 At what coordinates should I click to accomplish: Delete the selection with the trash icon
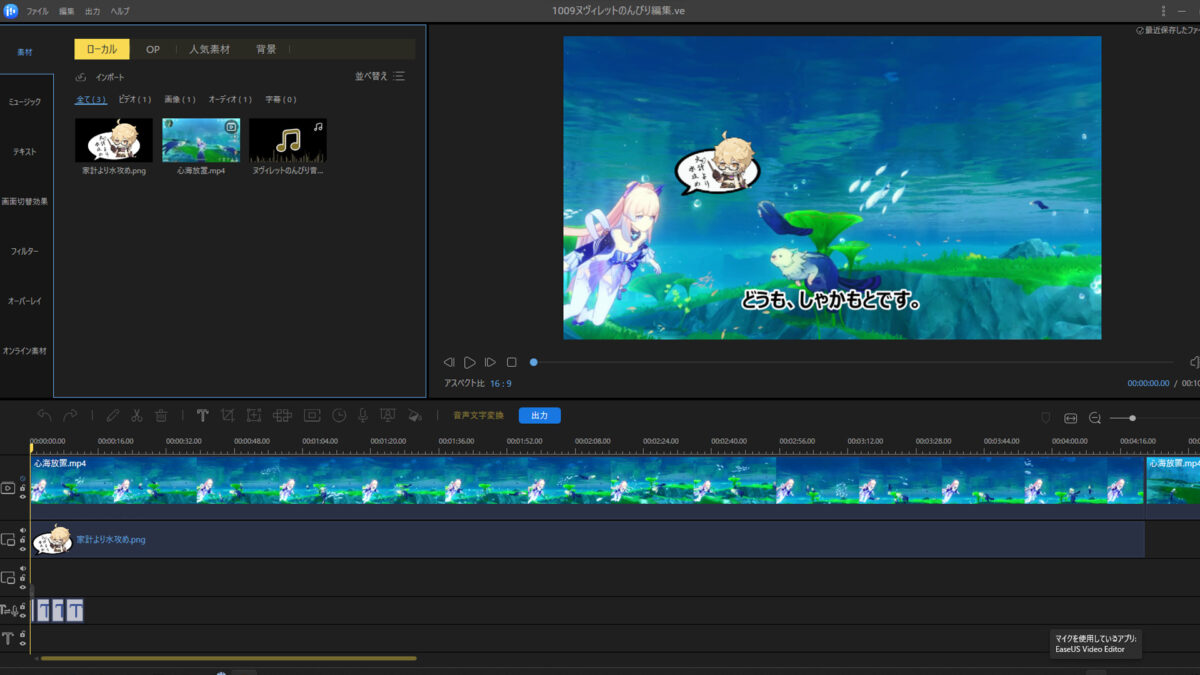tap(161, 415)
